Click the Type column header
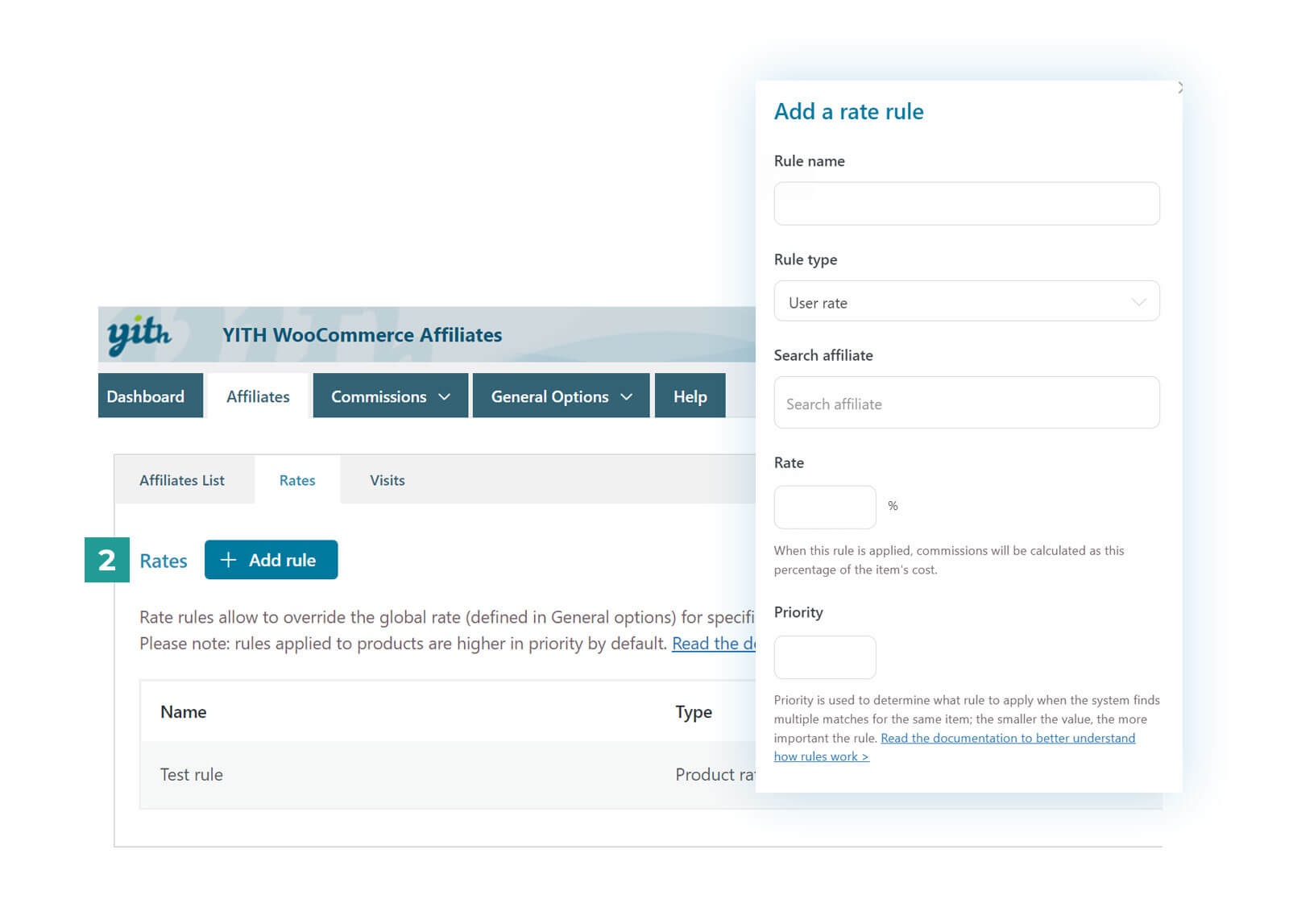1289x924 pixels. (694, 712)
